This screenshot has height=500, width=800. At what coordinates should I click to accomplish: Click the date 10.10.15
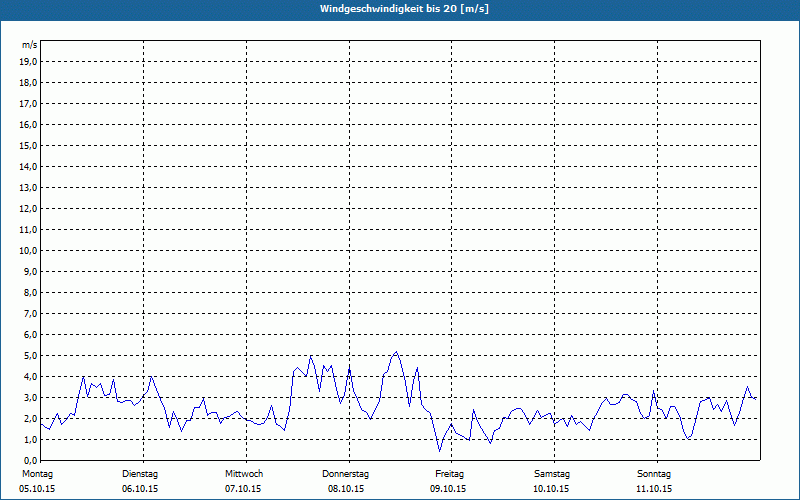(551, 489)
